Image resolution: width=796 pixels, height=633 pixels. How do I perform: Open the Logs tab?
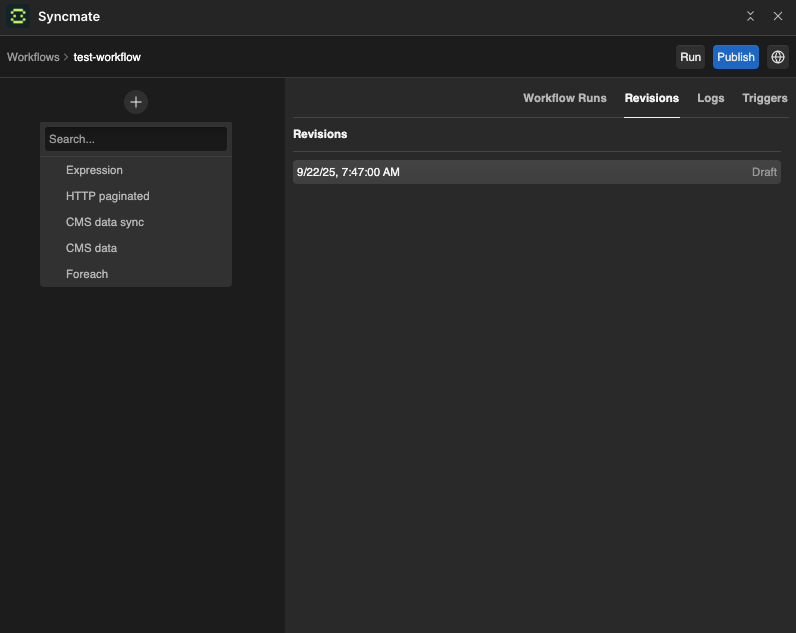[x=710, y=98]
